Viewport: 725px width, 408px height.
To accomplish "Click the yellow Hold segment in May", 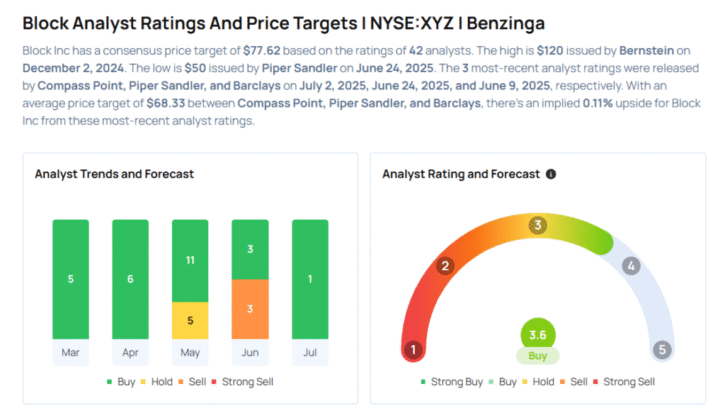I will [x=191, y=320].
